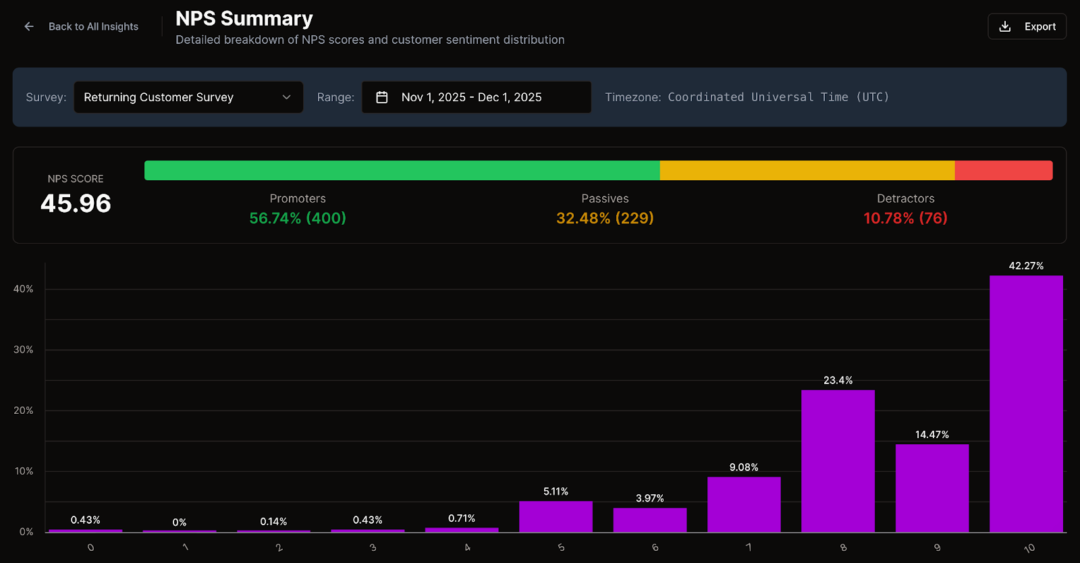Screen dimensions: 1080x563
Task: Click the score 8 bar at 23.4%
Action: click(838, 461)
